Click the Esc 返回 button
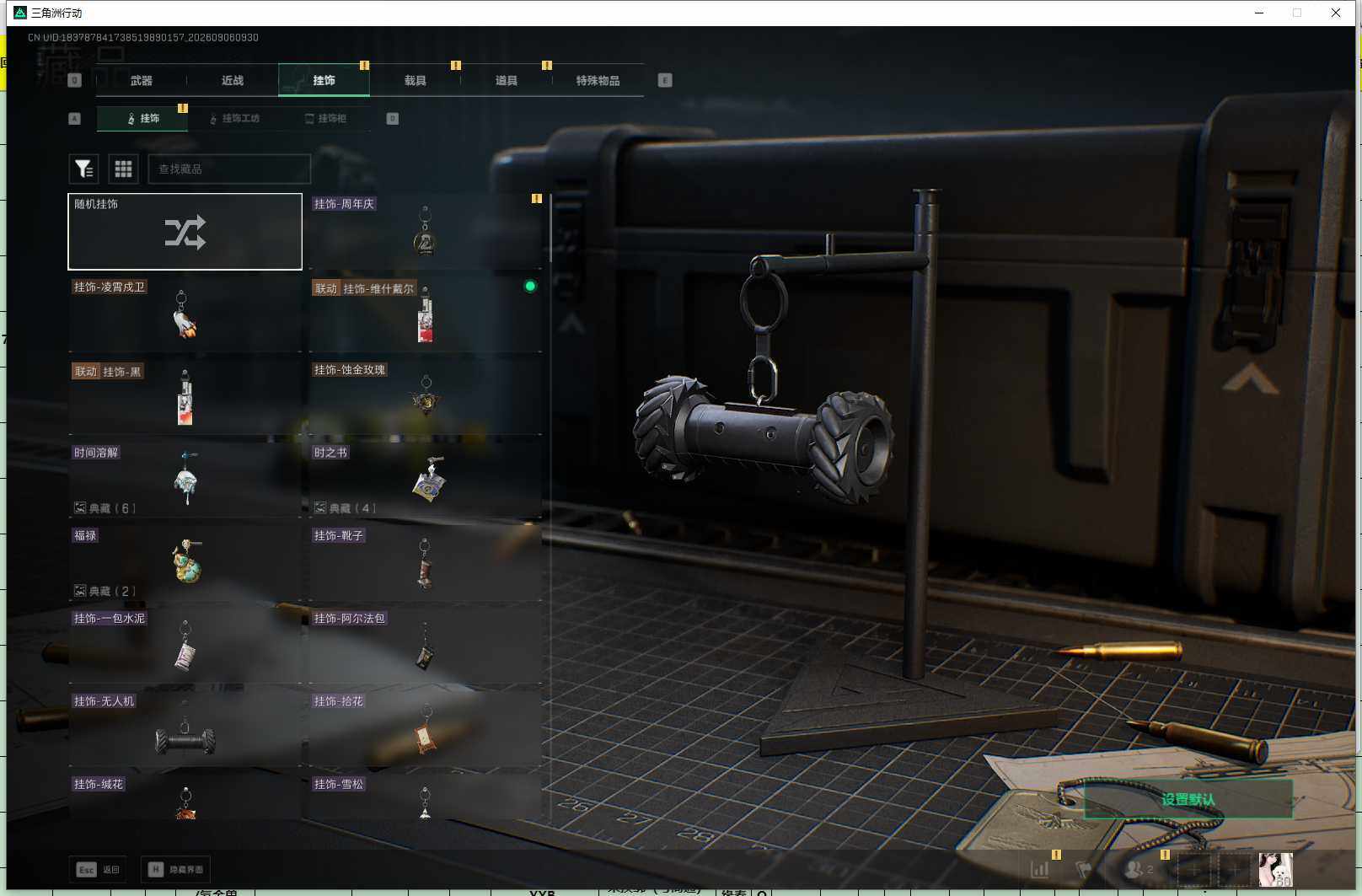This screenshot has width=1362, height=896. point(99,869)
